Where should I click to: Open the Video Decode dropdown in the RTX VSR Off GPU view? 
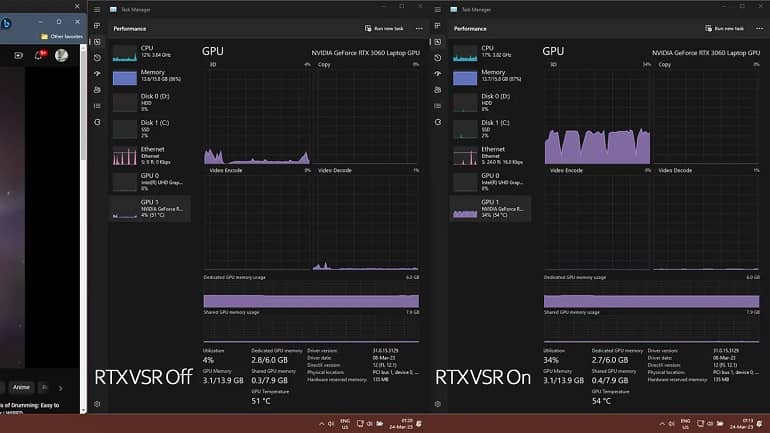pyautogui.click(x=334, y=170)
